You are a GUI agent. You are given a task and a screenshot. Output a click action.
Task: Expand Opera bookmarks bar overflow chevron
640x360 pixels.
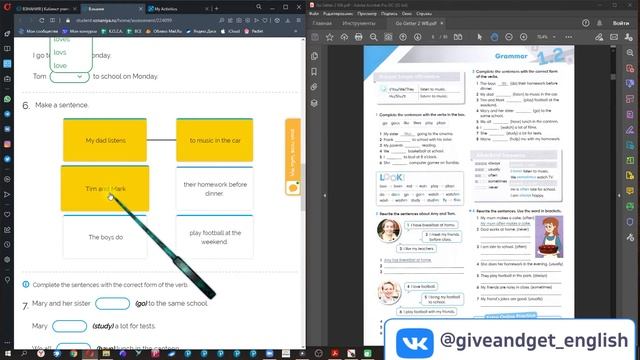[296, 31]
